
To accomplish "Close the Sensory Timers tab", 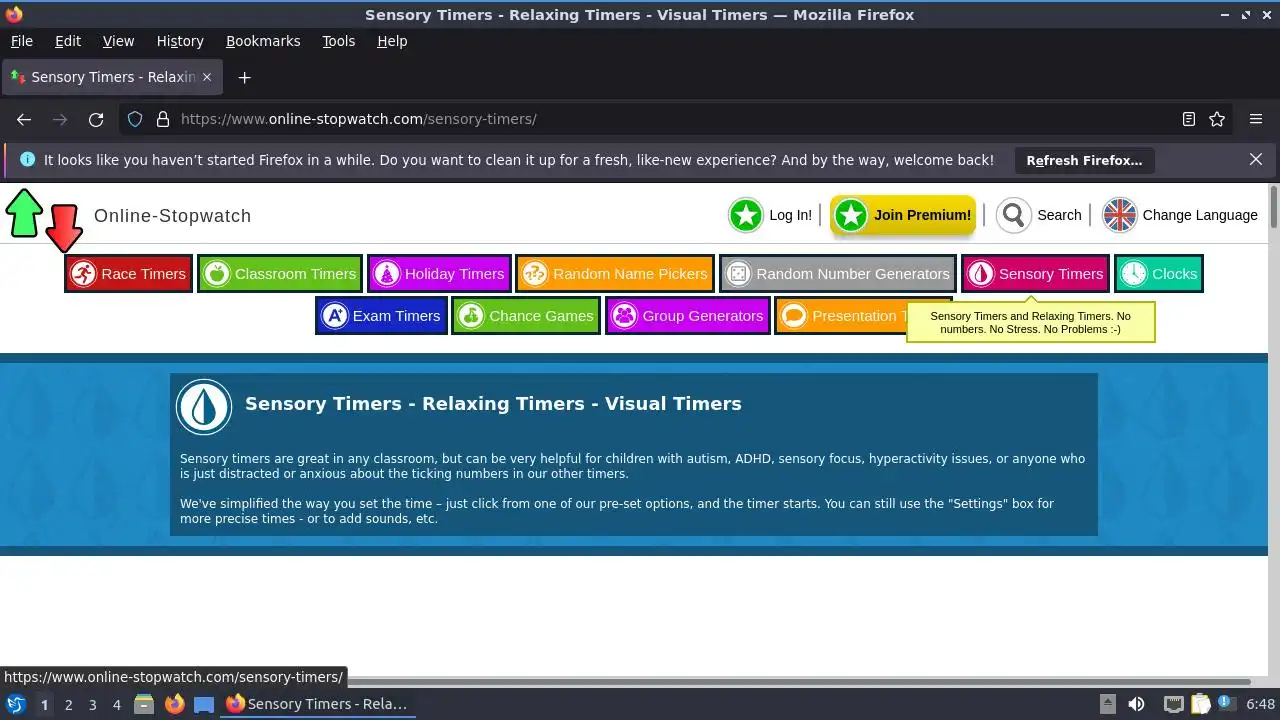I will point(207,77).
